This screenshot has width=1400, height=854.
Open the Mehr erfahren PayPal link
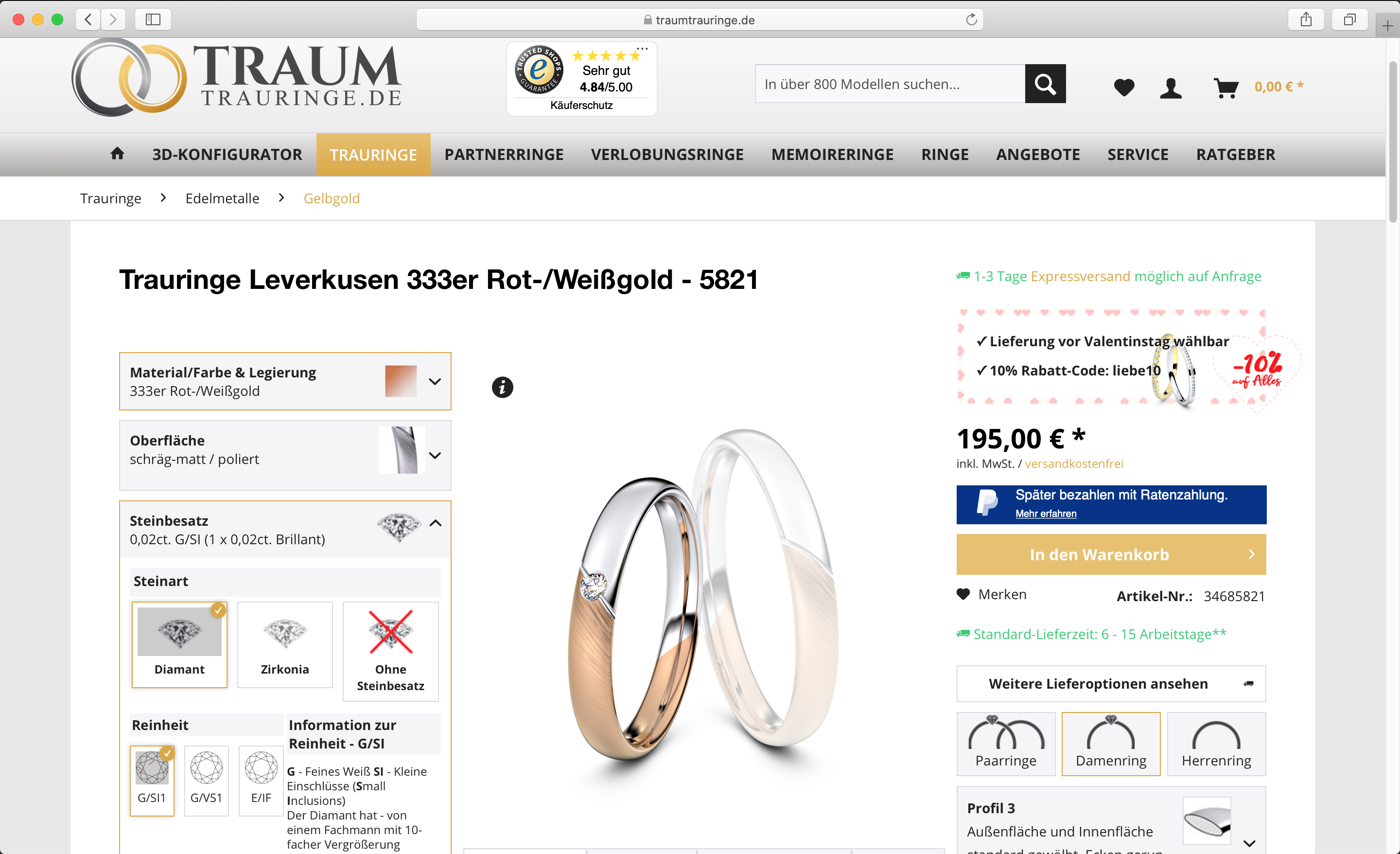click(x=1046, y=514)
